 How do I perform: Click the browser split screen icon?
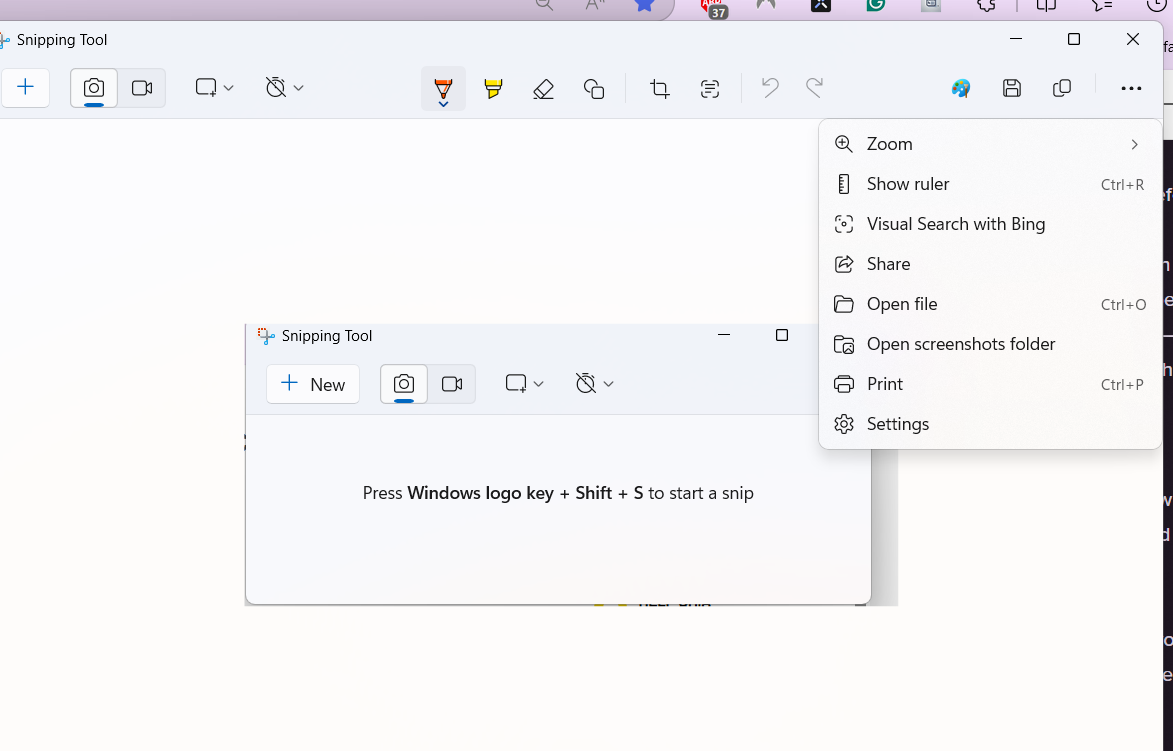1046,4
